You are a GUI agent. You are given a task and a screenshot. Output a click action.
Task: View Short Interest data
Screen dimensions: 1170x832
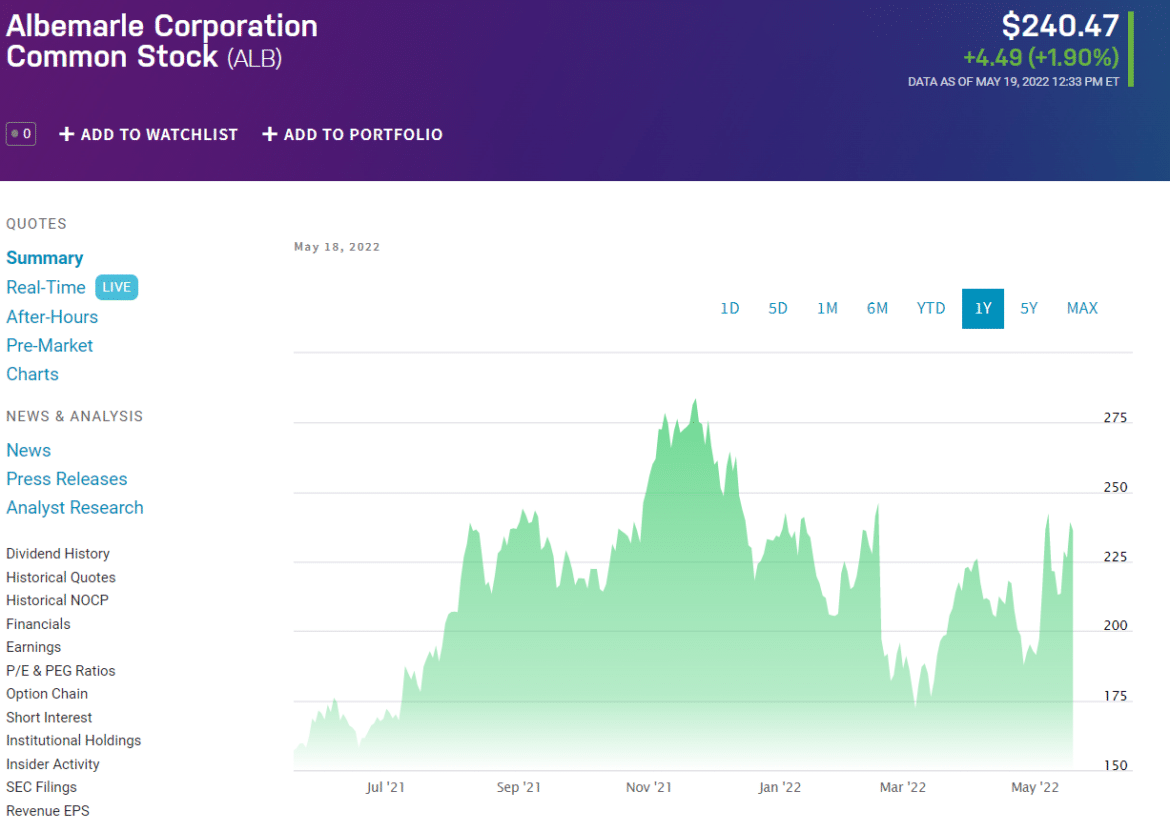[49, 718]
